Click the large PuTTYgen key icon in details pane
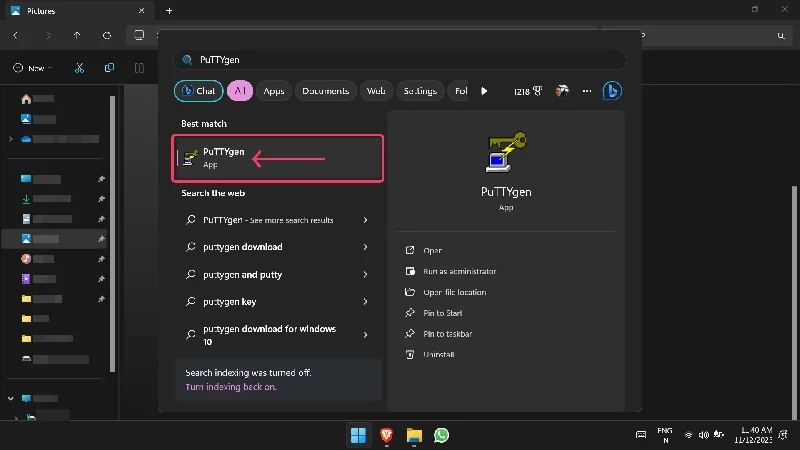The image size is (800, 450). click(x=506, y=152)
